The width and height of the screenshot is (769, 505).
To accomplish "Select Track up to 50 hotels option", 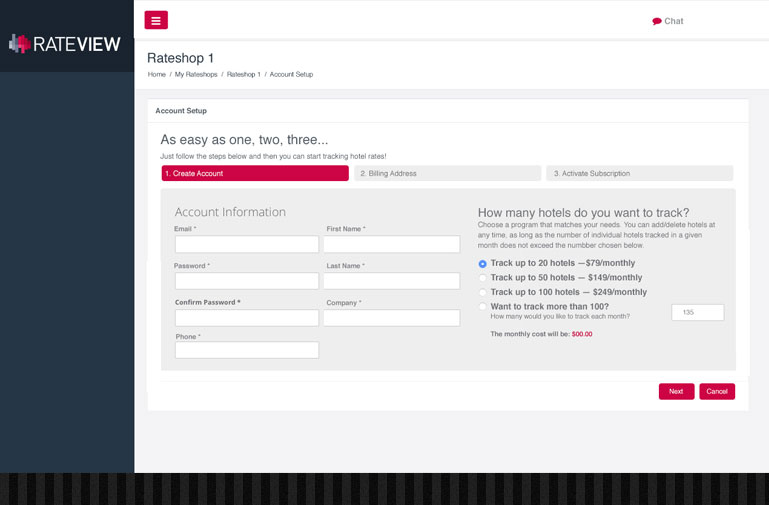I will [483, 278].
